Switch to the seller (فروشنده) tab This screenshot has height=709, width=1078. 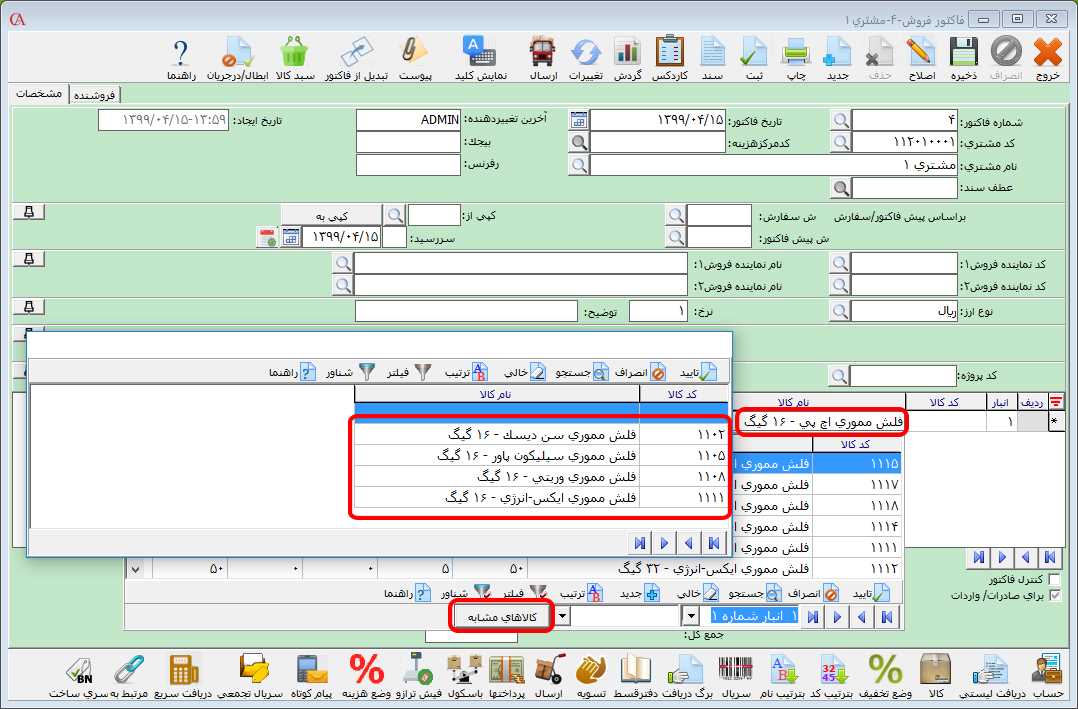94,94
